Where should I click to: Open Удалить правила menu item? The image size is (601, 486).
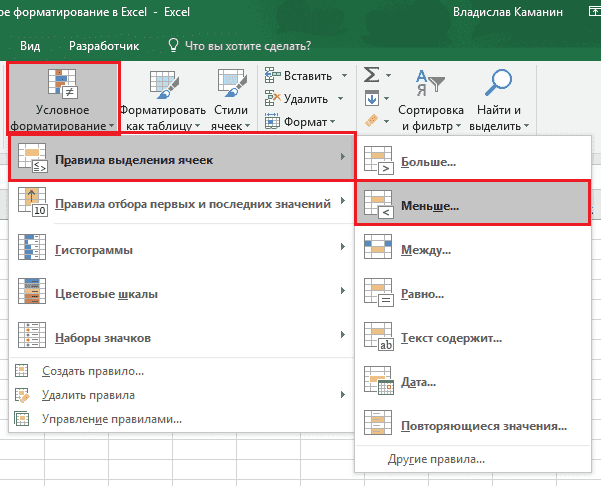click(181, 395)
